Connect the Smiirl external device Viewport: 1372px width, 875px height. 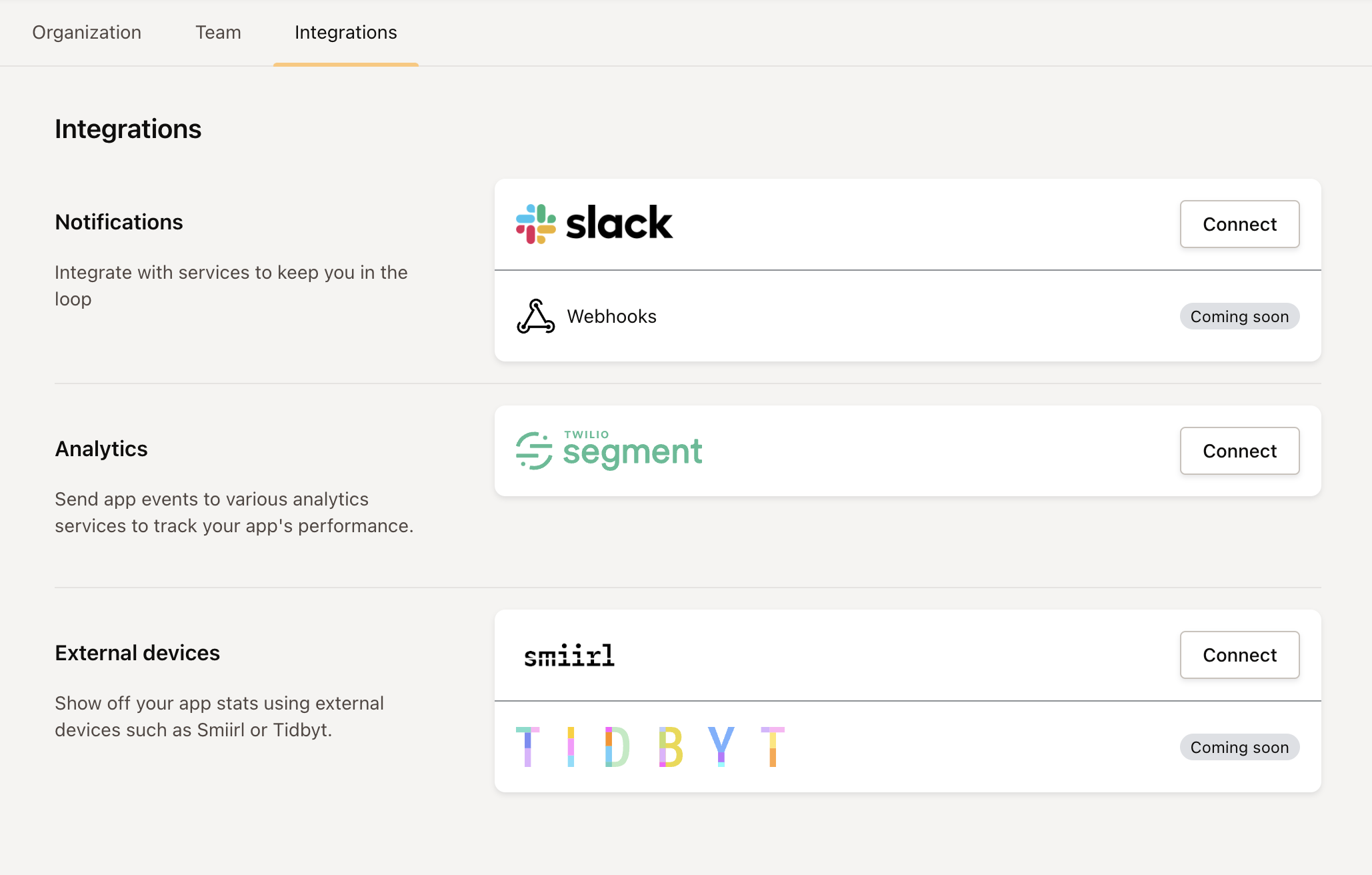point(1239,655)
